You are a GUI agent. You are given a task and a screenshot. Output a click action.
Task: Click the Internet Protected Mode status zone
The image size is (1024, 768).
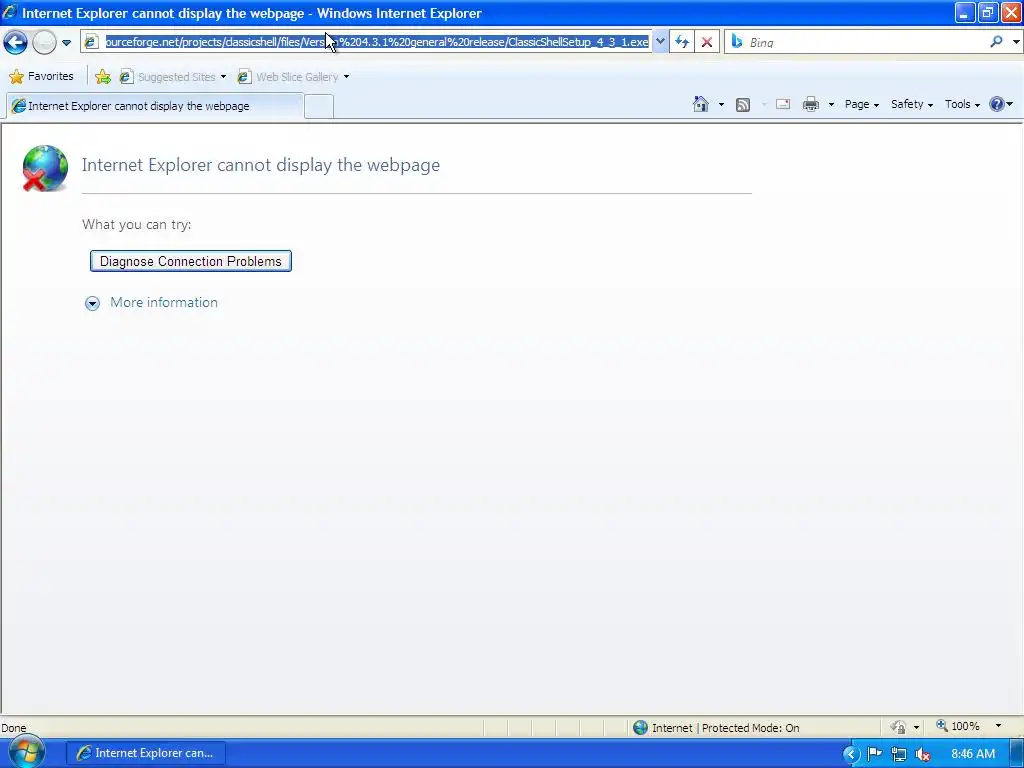(716, 728)
